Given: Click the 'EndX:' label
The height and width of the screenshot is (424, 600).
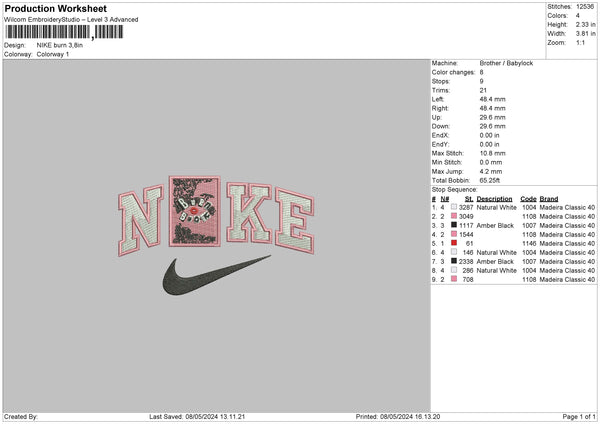Looking at the screenshot, I should 440,135.
